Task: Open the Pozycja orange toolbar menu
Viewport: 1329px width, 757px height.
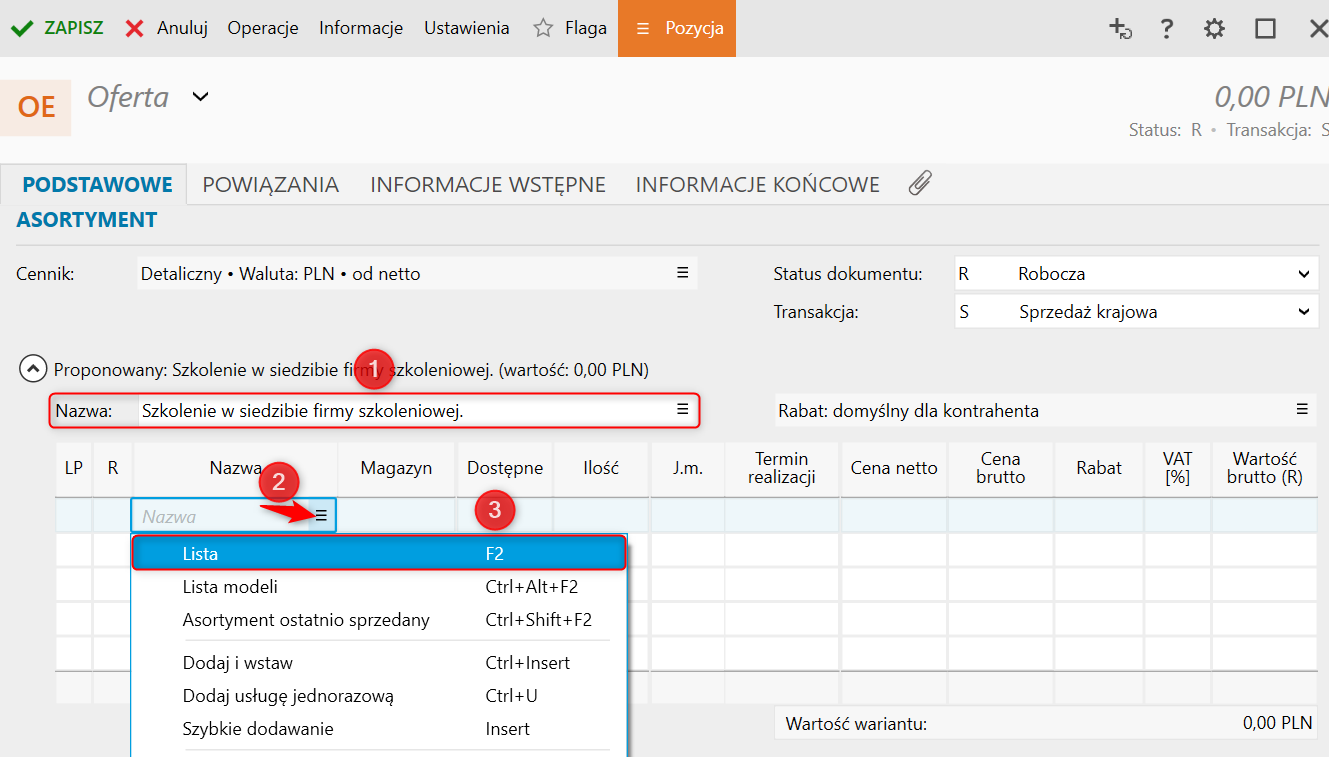Action: [x=678, y=28]
